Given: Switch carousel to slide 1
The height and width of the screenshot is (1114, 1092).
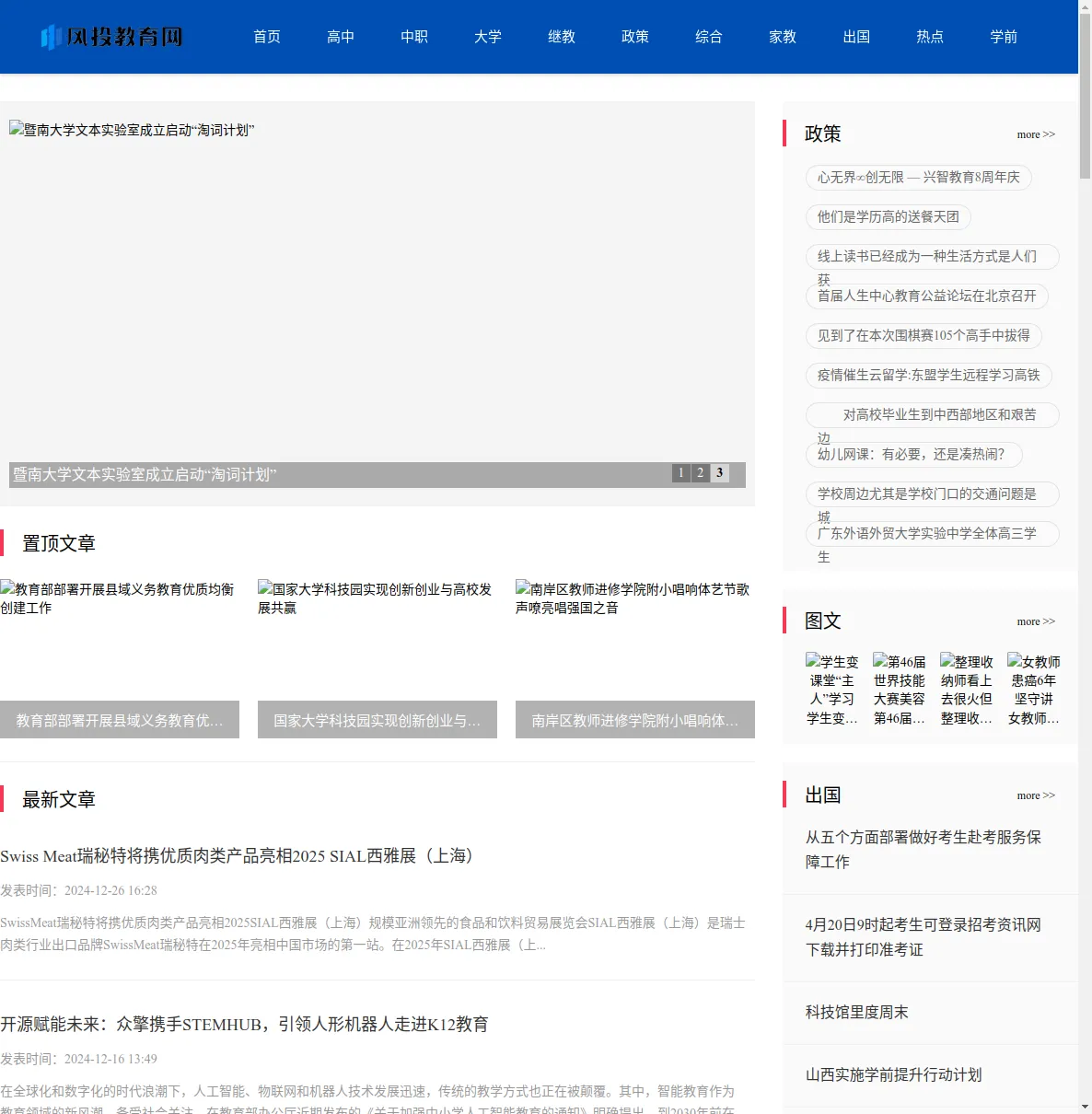Looking at the screenshot, I should pos(681,473).
